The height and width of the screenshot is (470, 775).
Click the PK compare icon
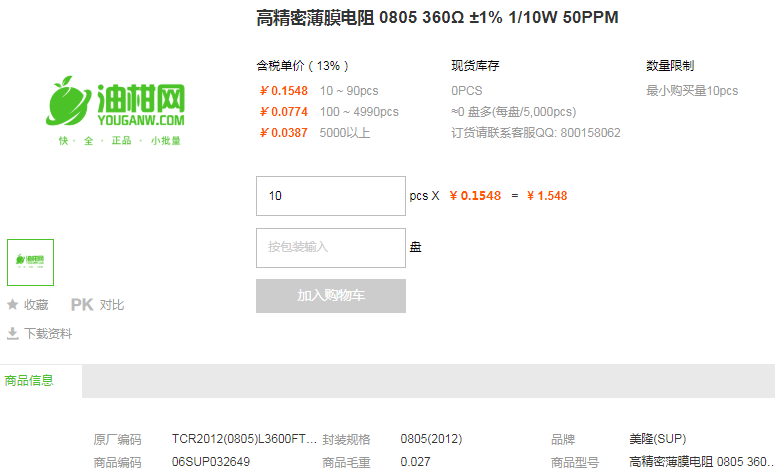(x=82, y=304)
